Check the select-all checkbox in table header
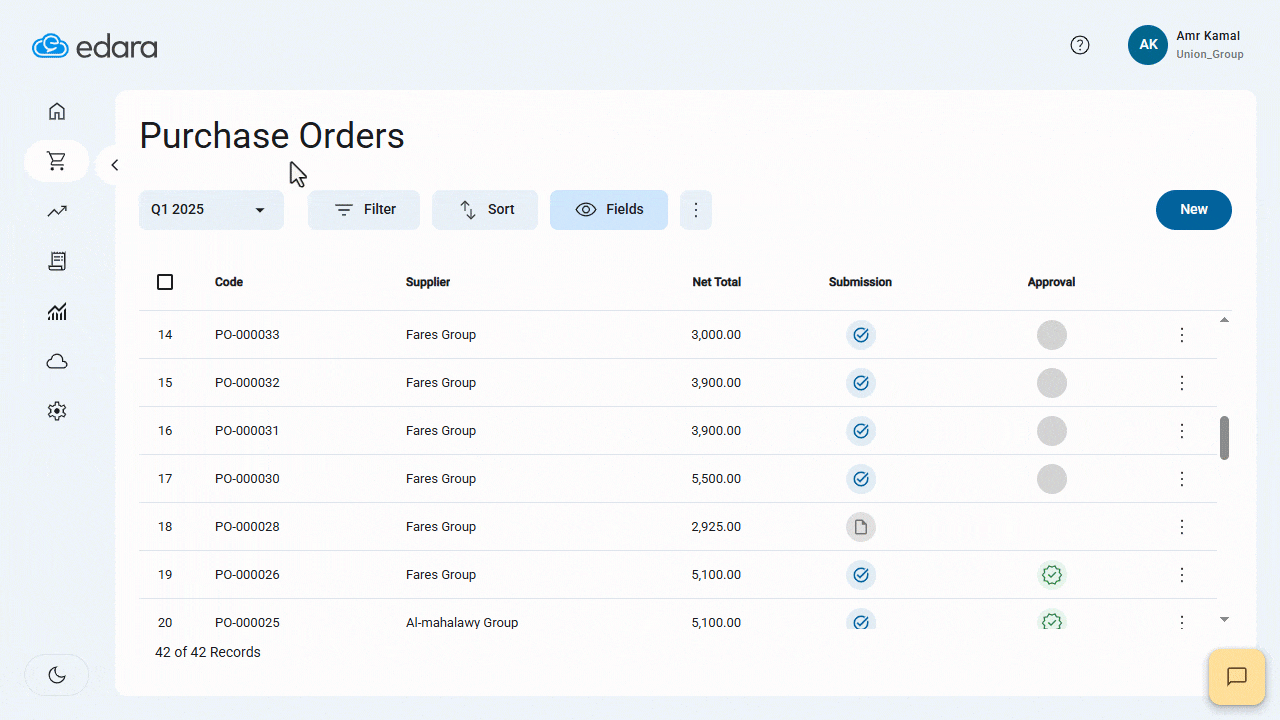This screenshot has height=720, width=1280. [x=165, y=282]
